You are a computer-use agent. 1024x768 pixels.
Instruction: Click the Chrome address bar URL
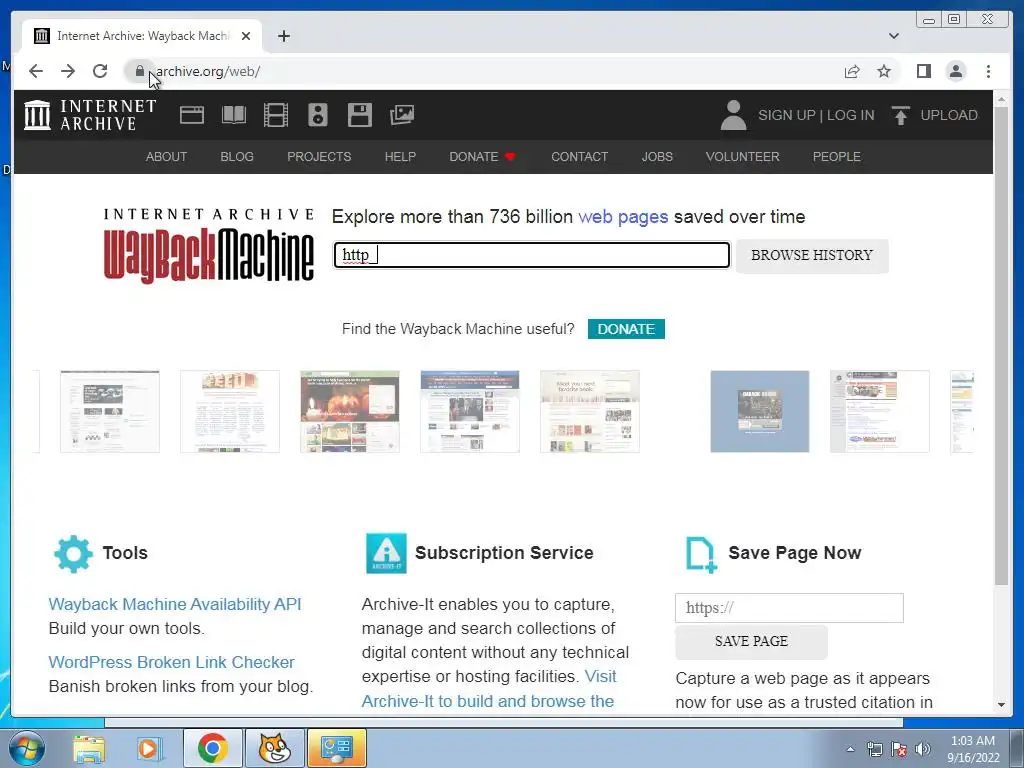point(208,71)
